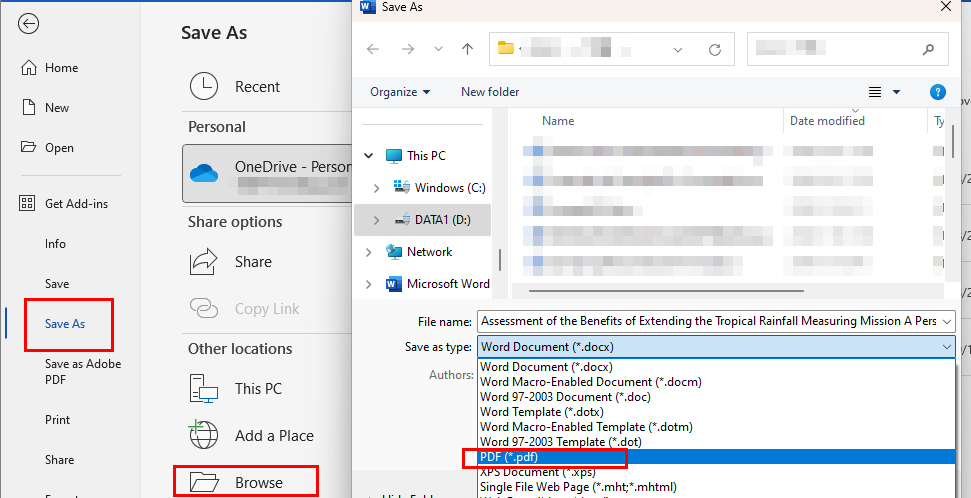Select DATA1 (D:) drive
Image resolution: width=971 pixels, height=498 pixels.
(x=422, y=220)
